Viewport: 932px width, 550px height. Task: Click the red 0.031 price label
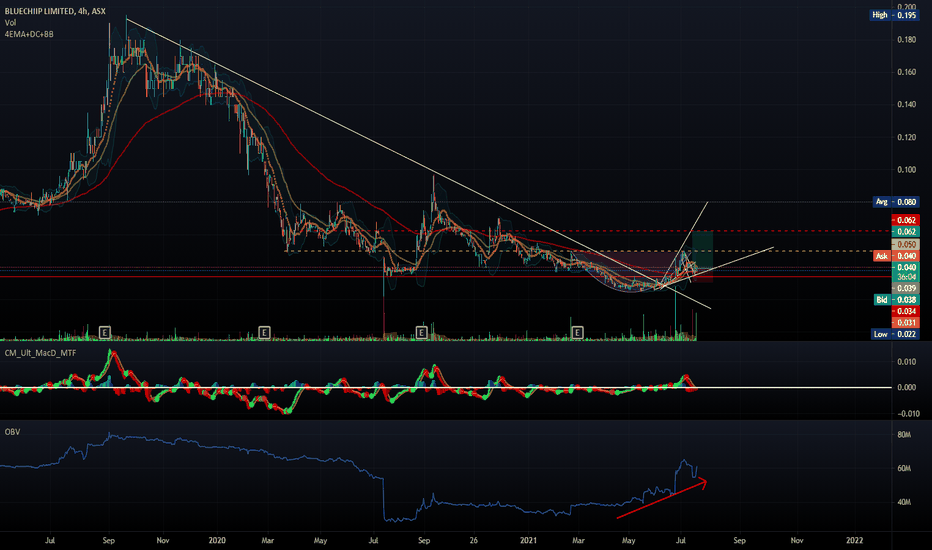pos(905,322)
